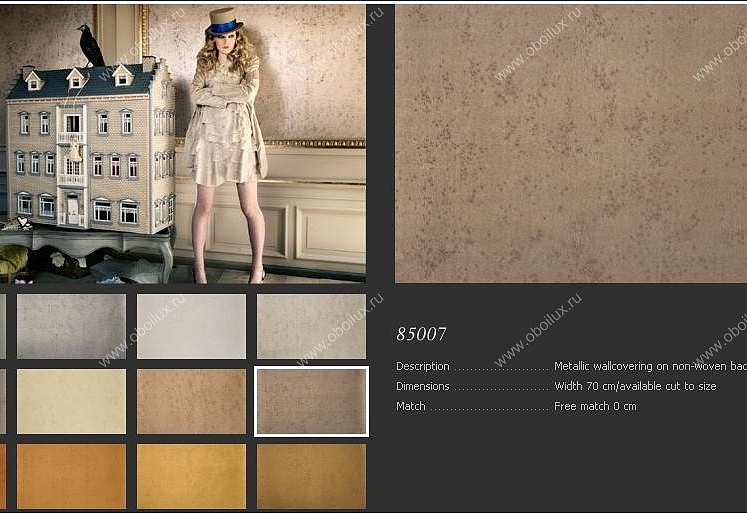Click partially visible swatch at left of top row

(x=2, y=326)
